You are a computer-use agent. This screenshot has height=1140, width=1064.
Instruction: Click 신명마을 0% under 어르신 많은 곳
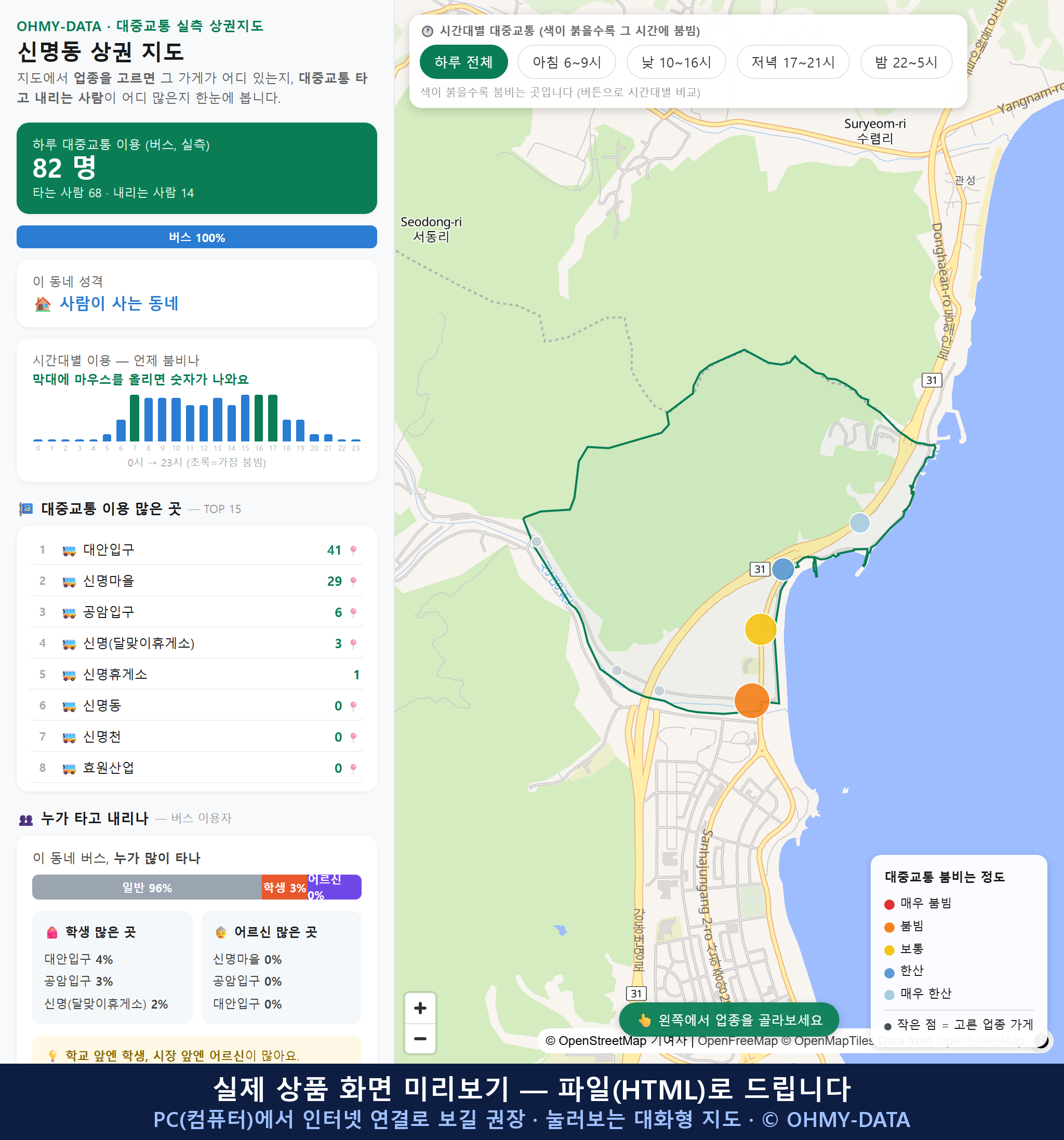(x=247, y=959)
